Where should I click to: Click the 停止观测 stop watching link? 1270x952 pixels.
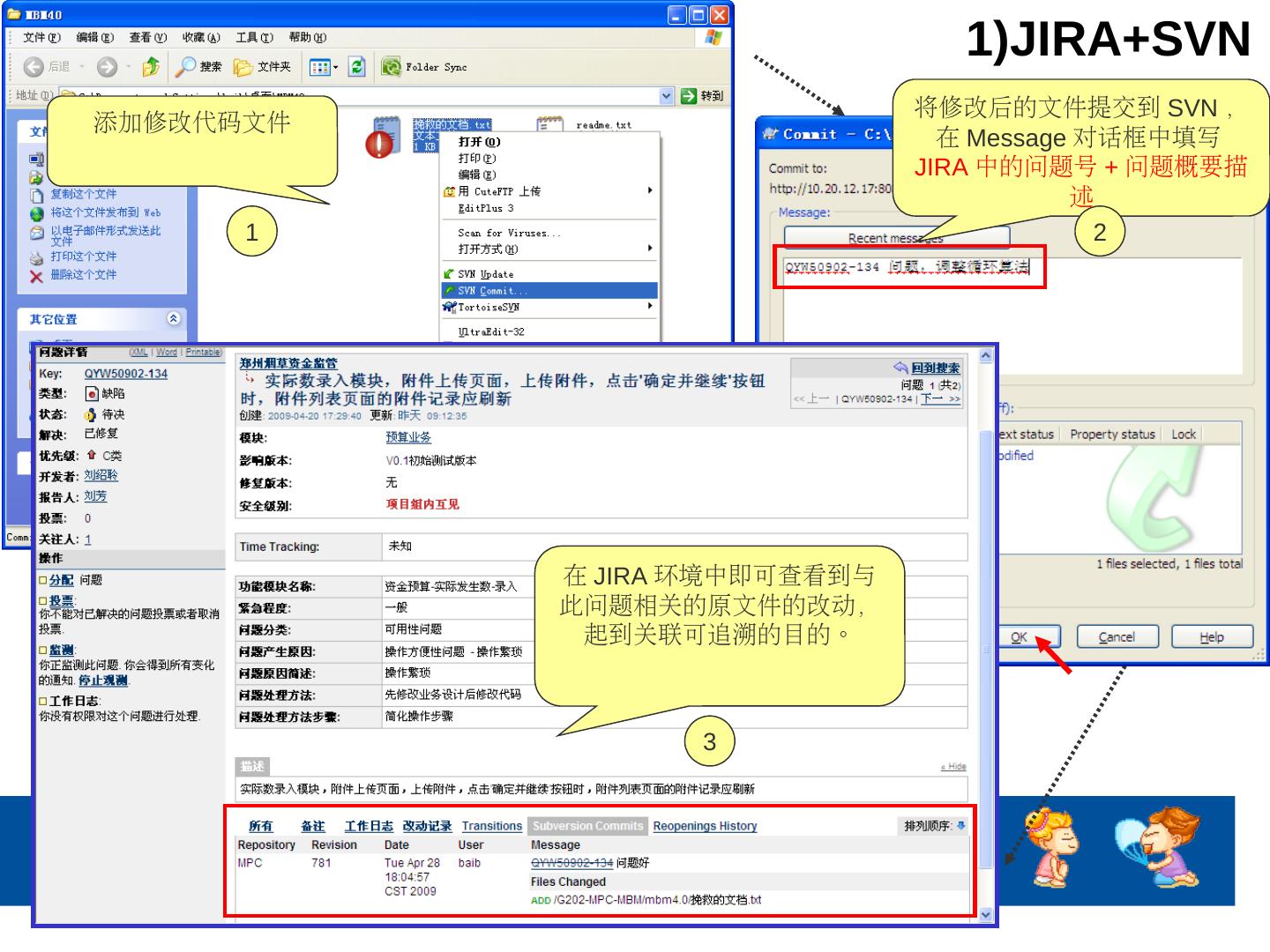[103, 681]
